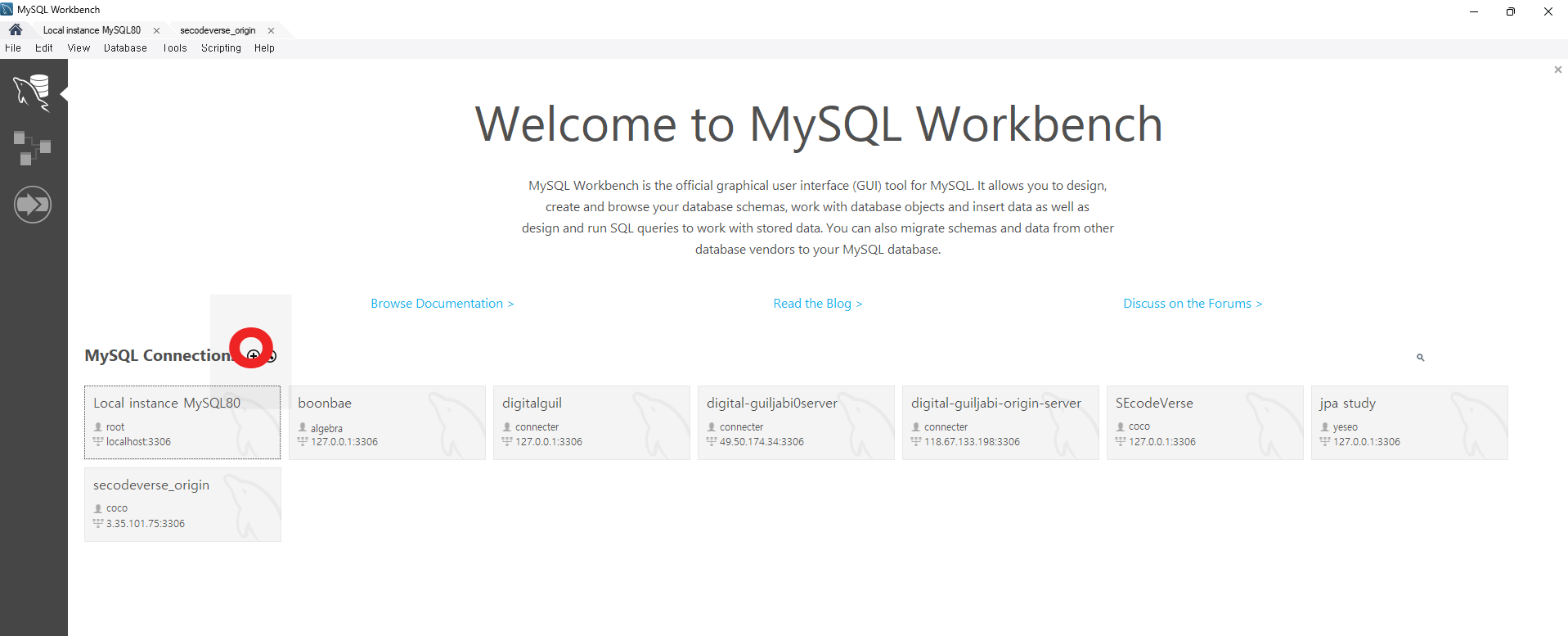
Task: Open the Local instance MySQL80 connection tile
Action: coord(182,422)
